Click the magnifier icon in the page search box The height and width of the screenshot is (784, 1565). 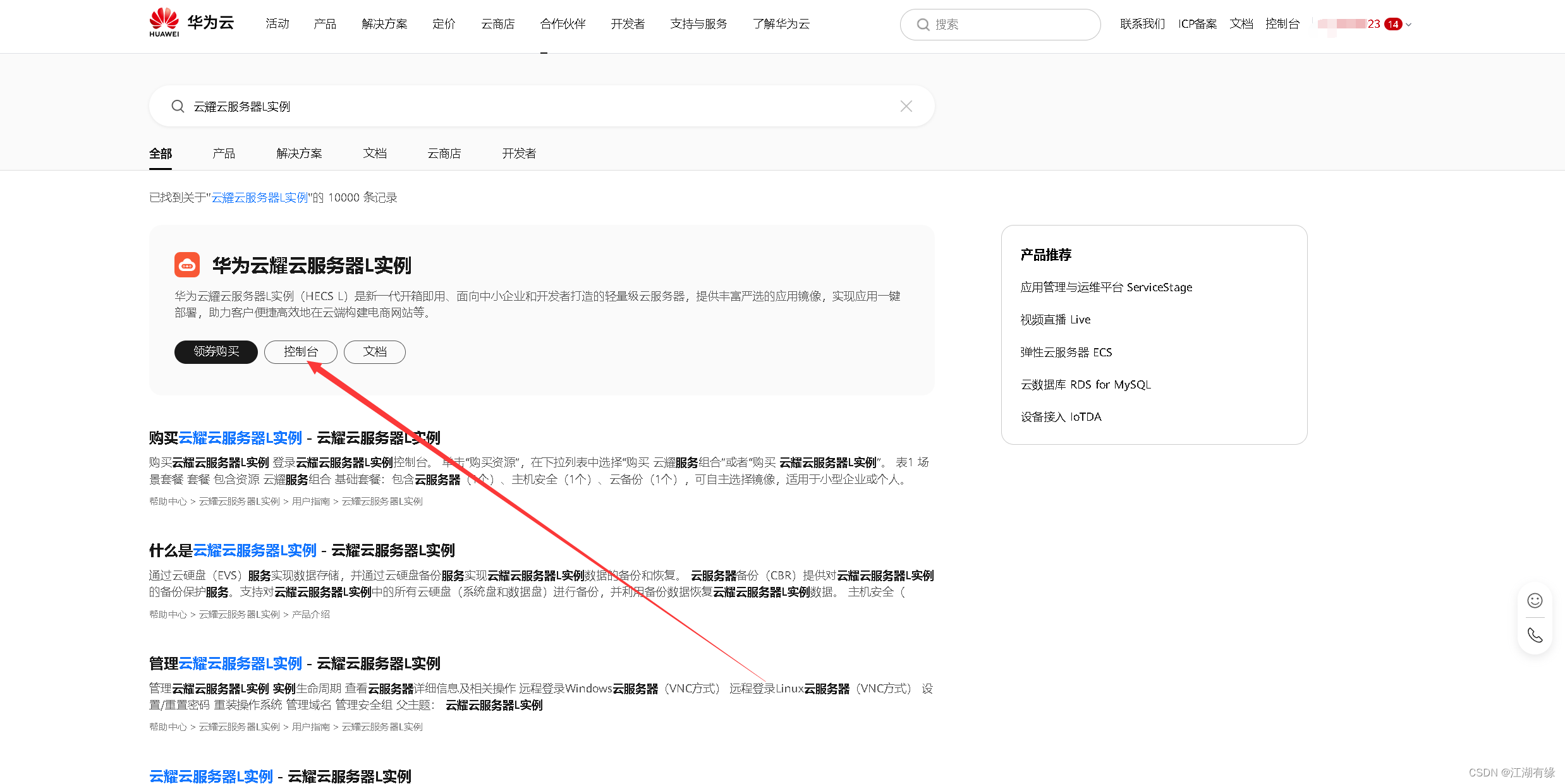[x=178, y=106]
